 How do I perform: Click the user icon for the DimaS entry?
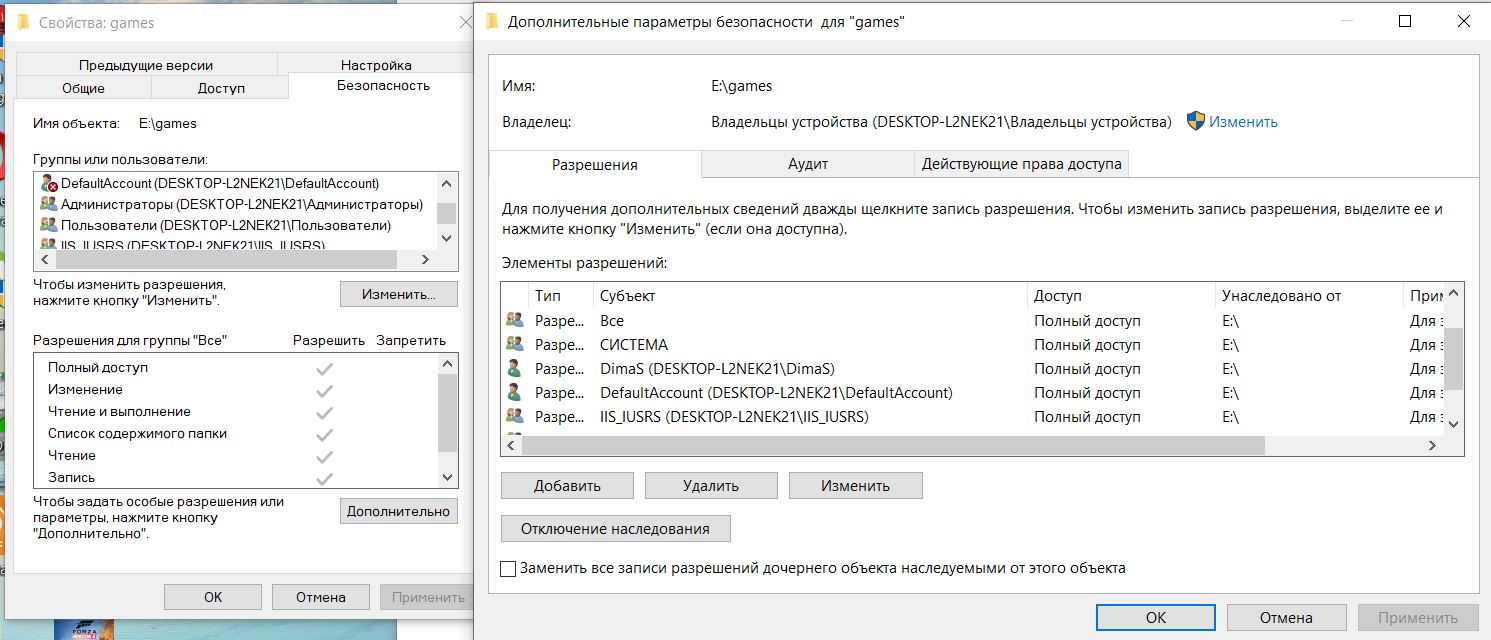(x=515, y=369)
